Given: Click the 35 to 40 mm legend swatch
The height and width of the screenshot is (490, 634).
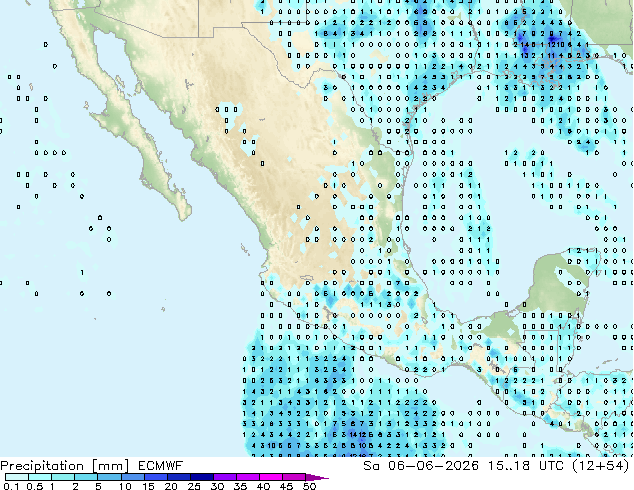Looking at the screenshot, I should tap(247, 477).
